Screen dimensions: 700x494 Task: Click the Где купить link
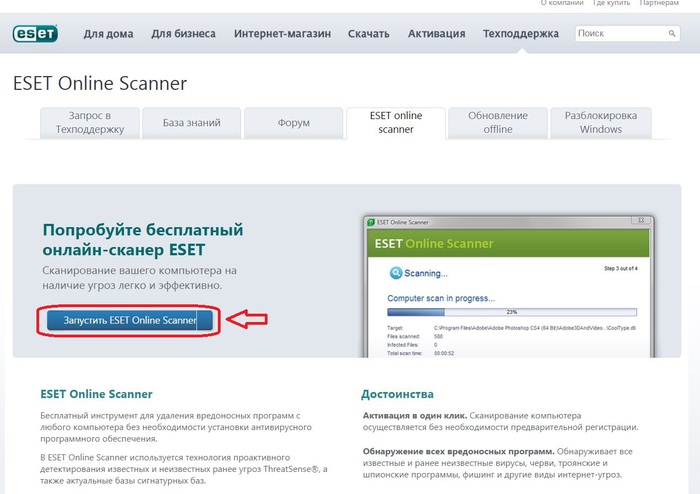point(611,3)
